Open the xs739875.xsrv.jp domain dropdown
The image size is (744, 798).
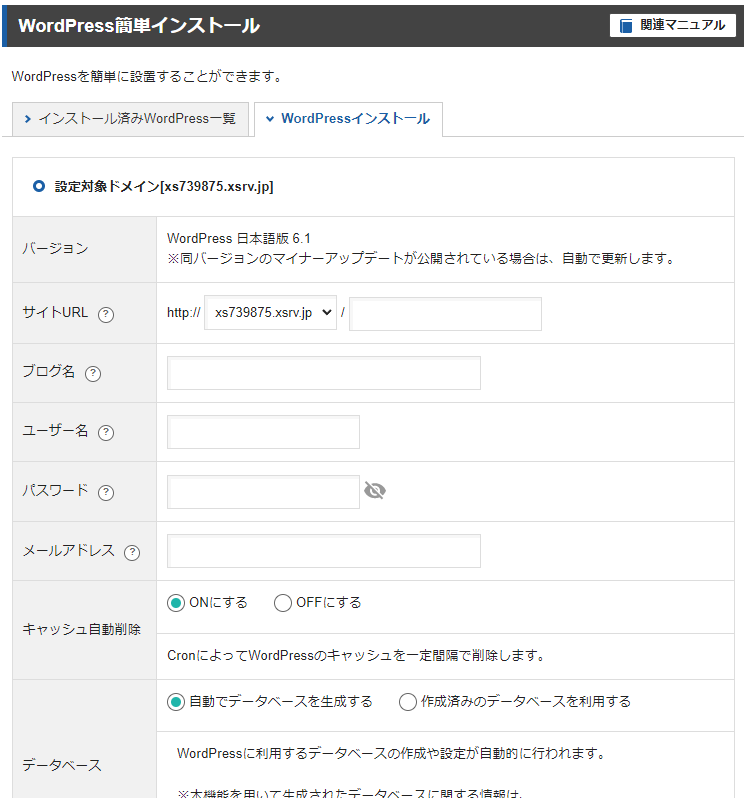pos(270,313)
